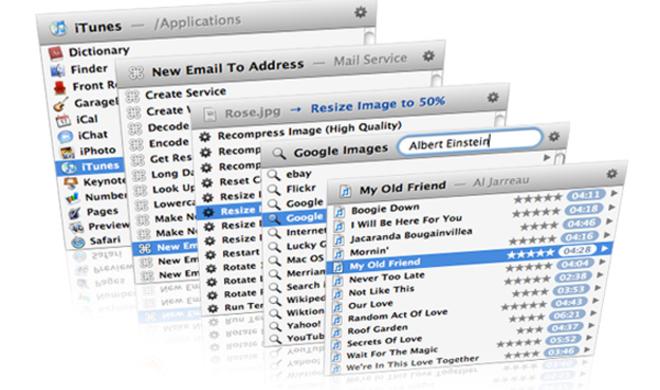
Task: Click the Dictionary app icon
Action: click(x=56, y=53)
